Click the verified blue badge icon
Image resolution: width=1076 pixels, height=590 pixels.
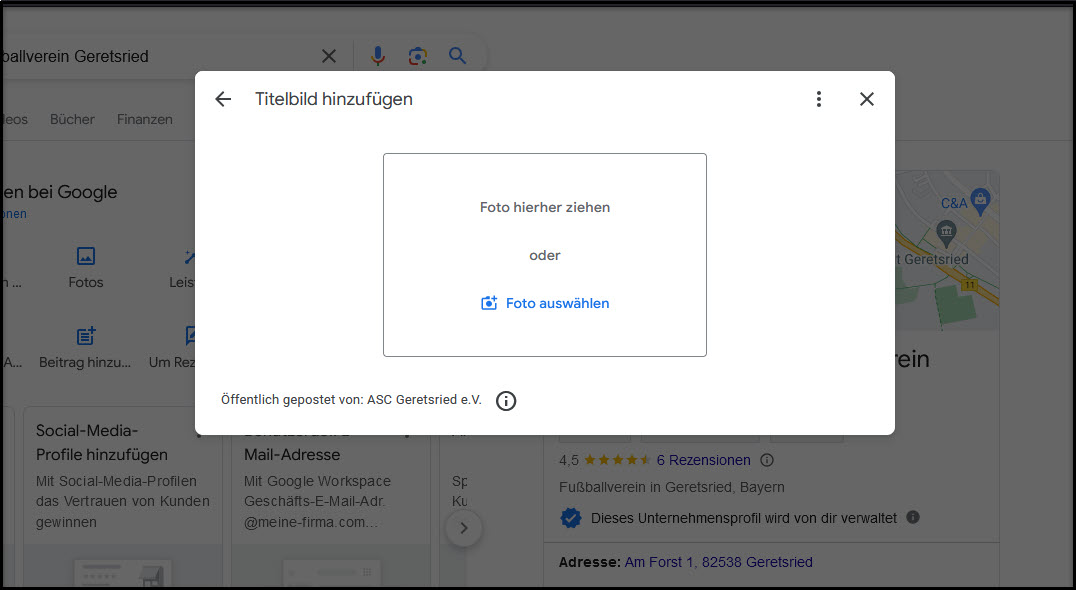tap(570, 518)
